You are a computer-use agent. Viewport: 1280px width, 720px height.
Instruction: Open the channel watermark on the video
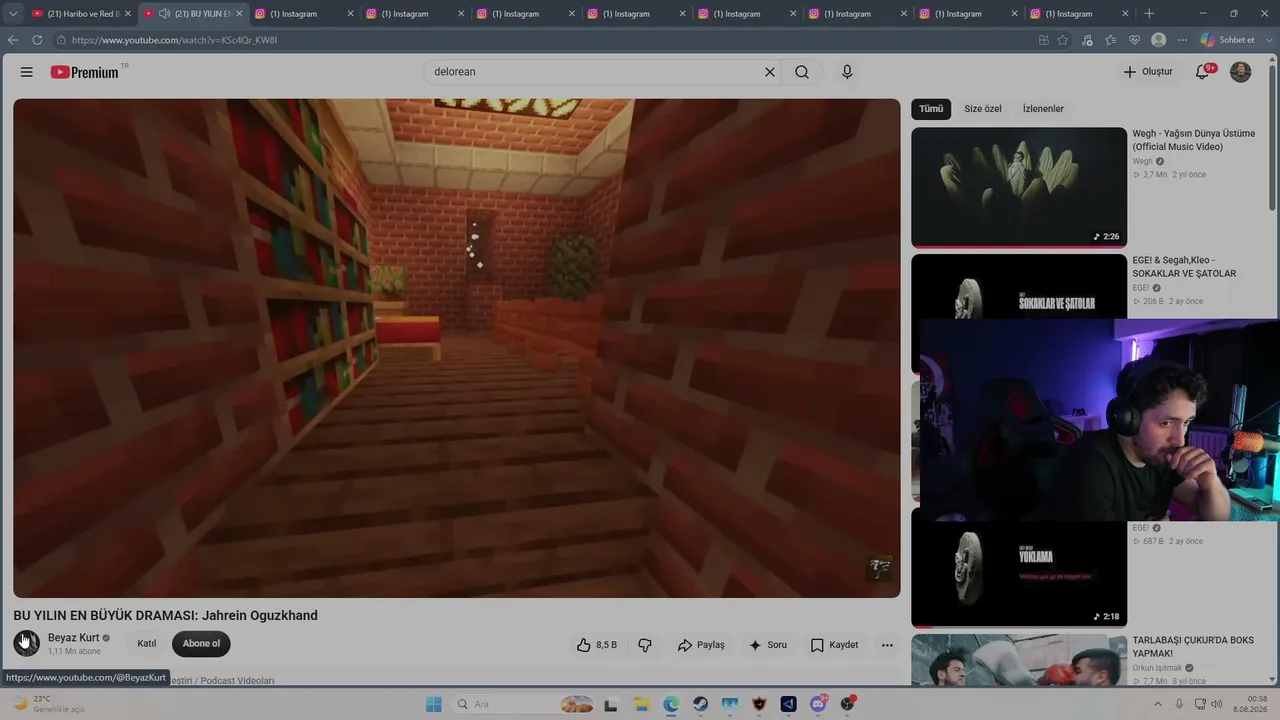pos(880,568)
